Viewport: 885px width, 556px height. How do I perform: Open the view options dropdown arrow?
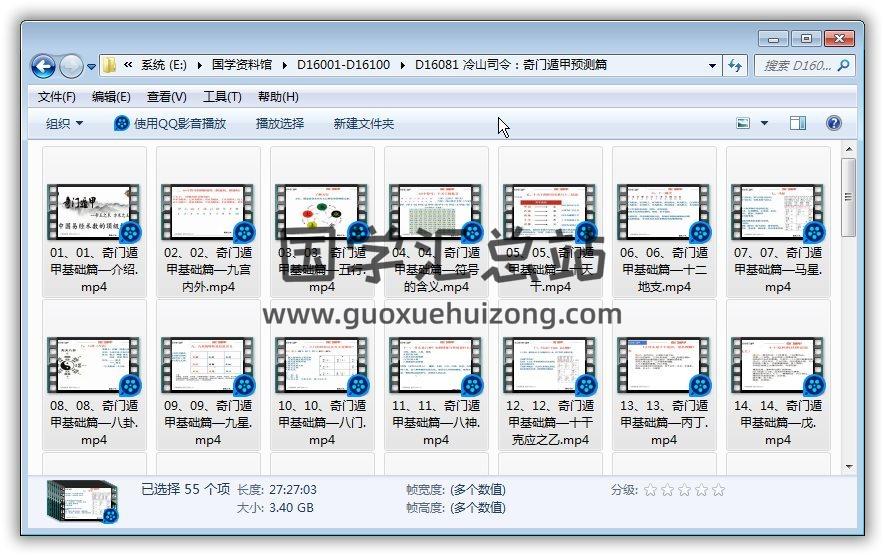coord(764,123)
